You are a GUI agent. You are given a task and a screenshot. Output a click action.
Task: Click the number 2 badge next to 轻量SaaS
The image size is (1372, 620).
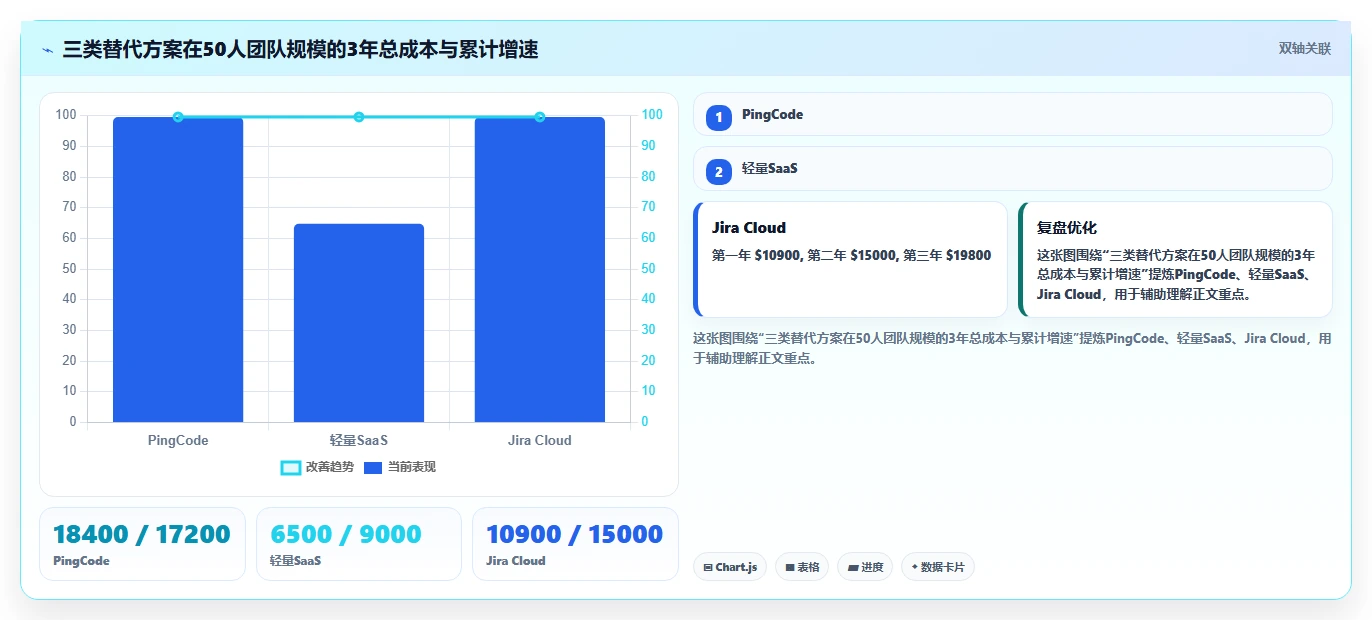pyautogui.click(x=719, y=171)
